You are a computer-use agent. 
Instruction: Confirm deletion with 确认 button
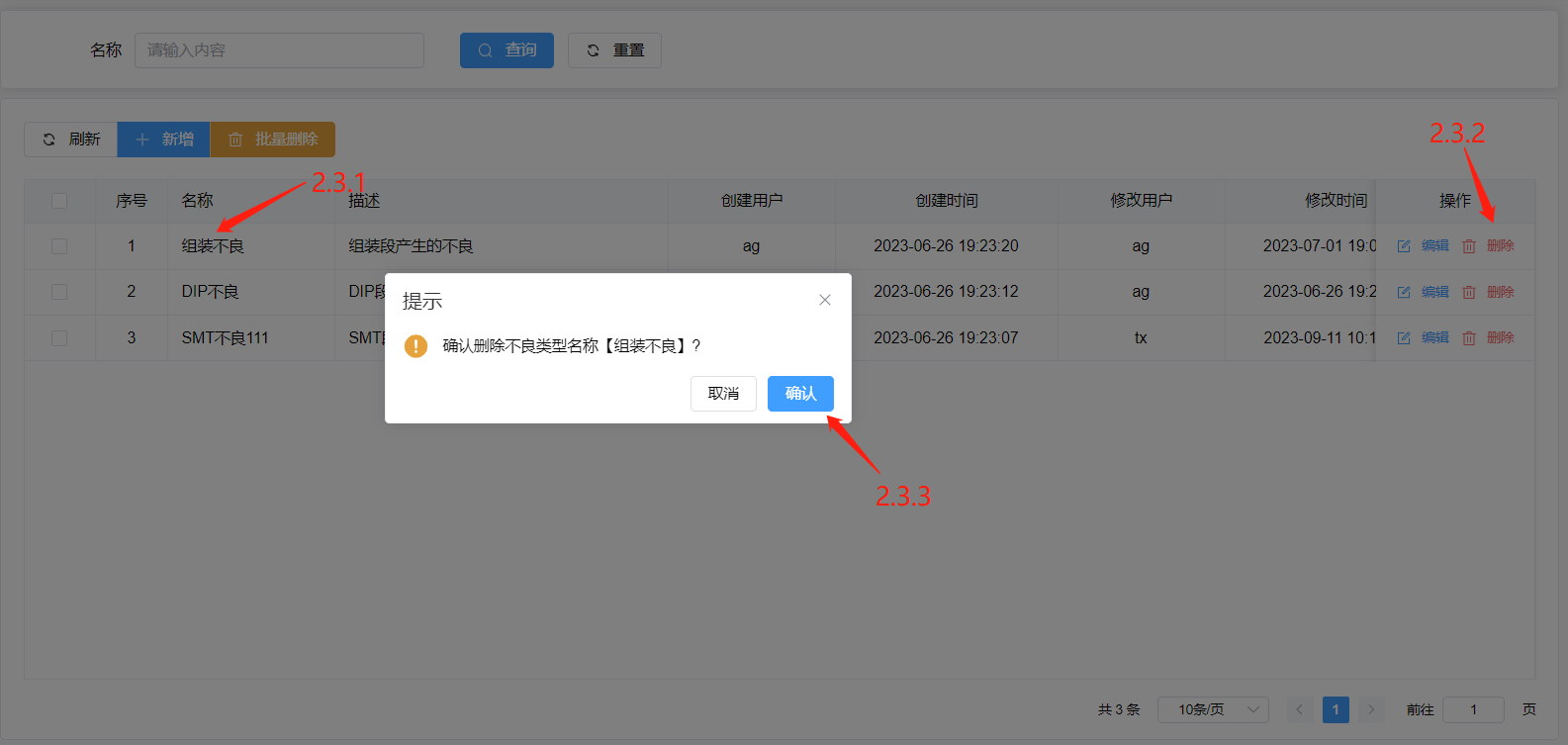(x=800, y=394)
